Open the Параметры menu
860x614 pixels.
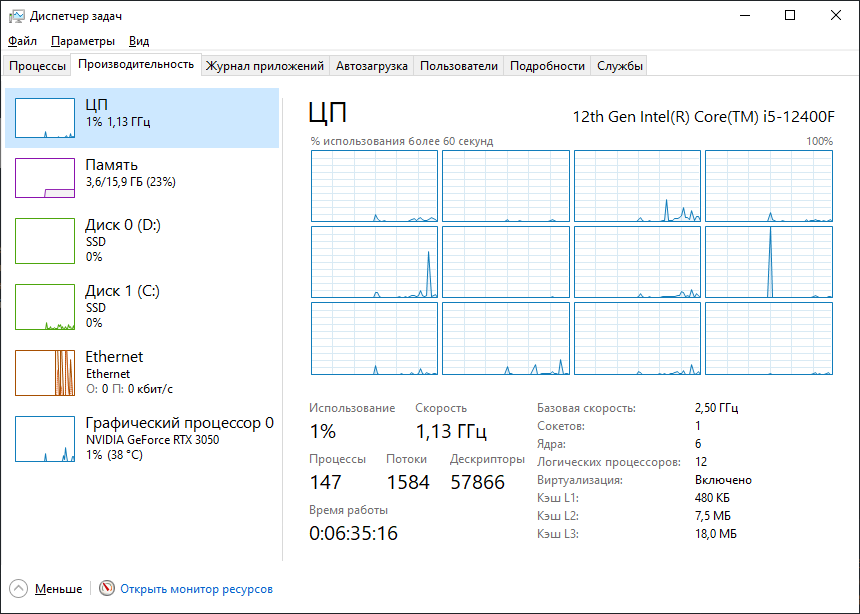(x=83, y=41)
